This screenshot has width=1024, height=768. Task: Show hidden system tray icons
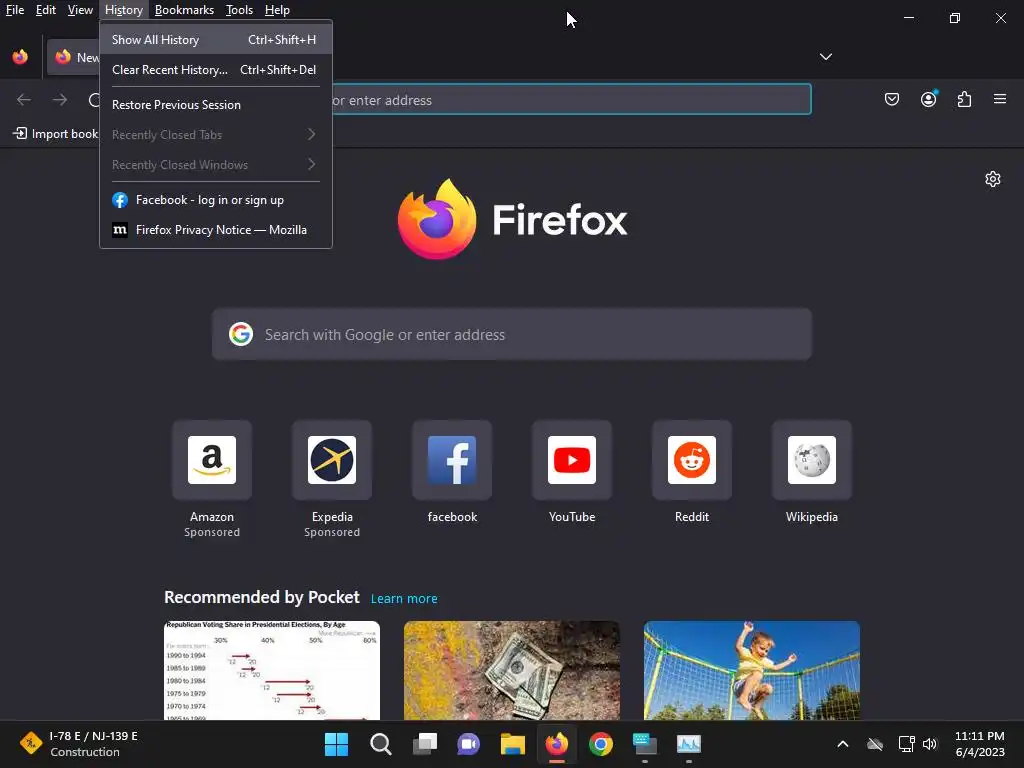click(842, 744)
